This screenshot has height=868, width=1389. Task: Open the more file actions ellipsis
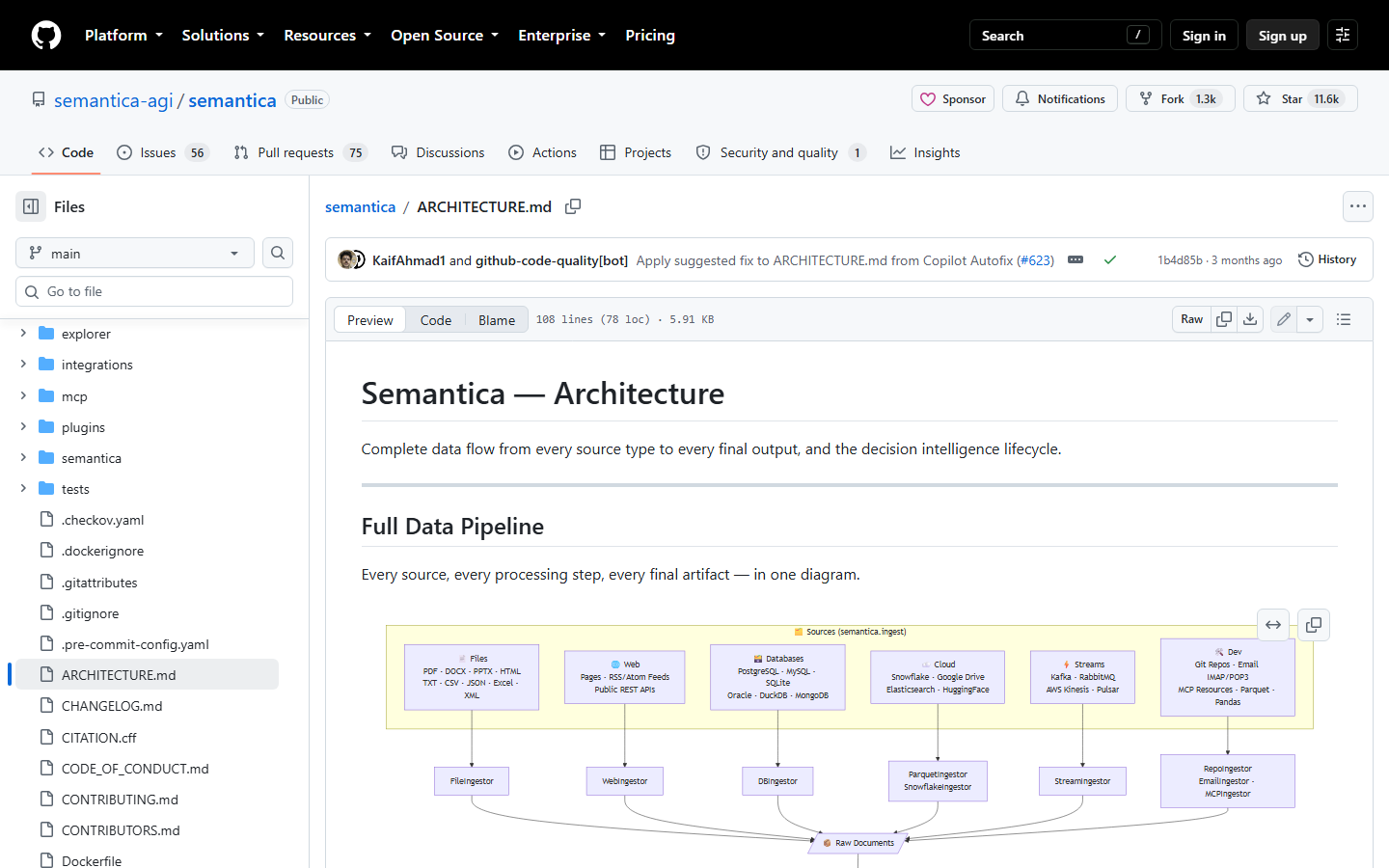1358,206
